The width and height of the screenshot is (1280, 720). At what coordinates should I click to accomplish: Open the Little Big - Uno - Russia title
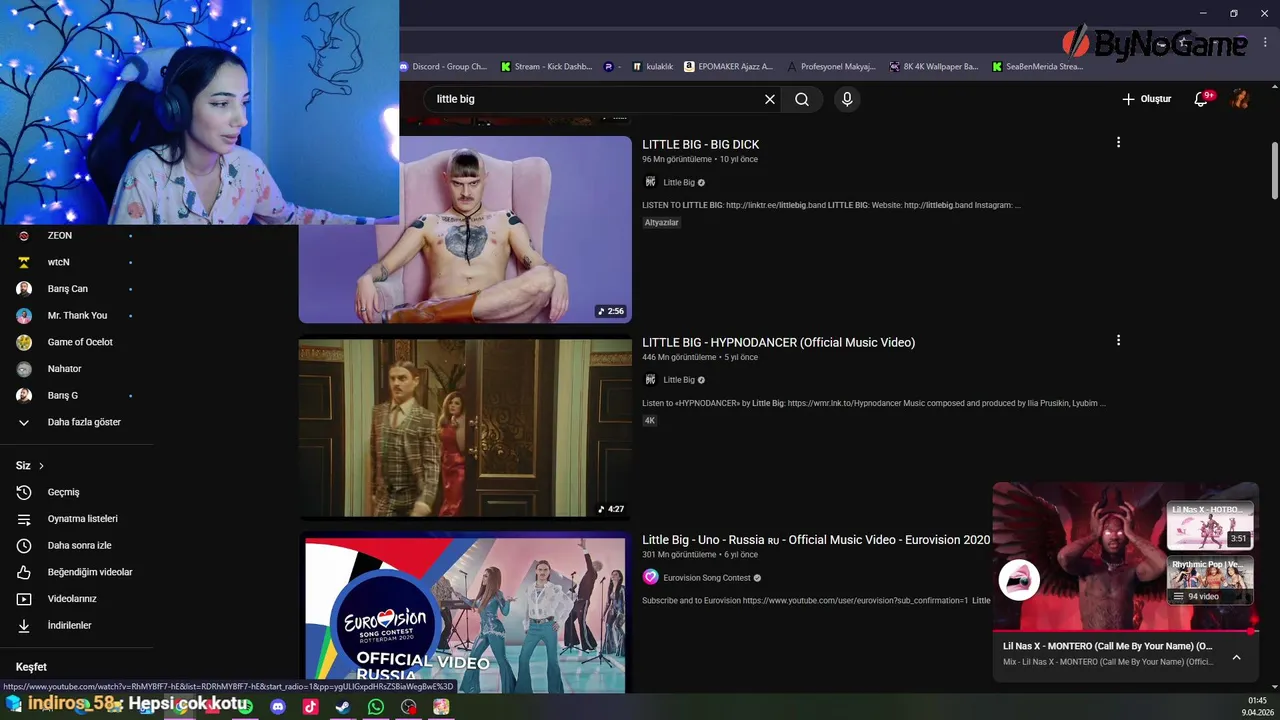(x=816, y=540)
